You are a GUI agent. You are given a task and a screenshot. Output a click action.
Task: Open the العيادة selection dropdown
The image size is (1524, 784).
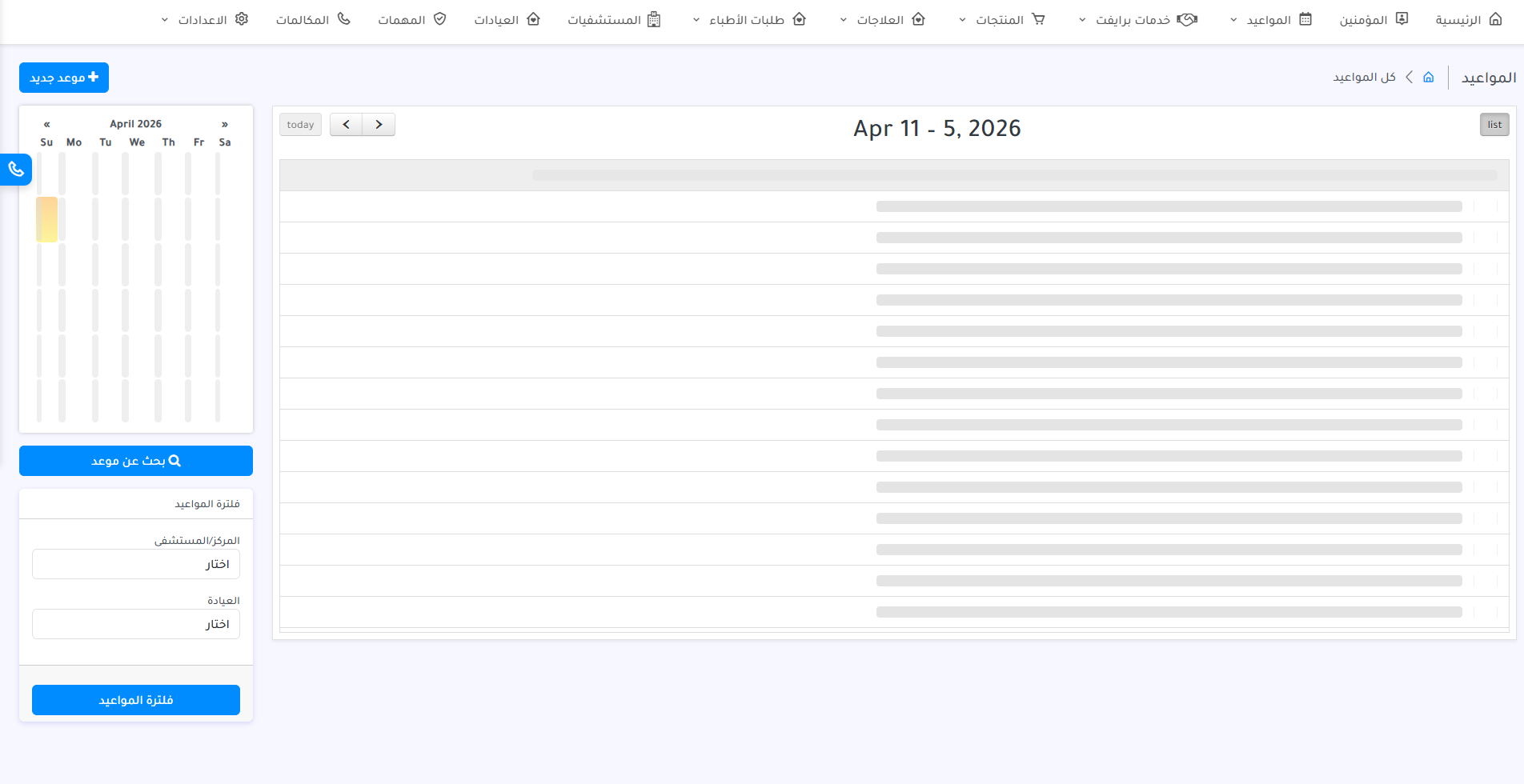pos(136,624)
